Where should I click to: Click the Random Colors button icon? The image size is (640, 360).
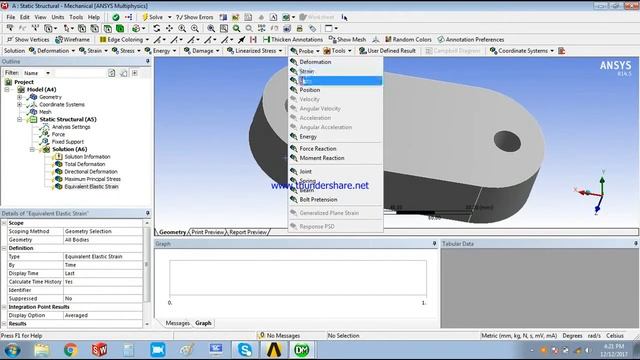pos(388,40)
